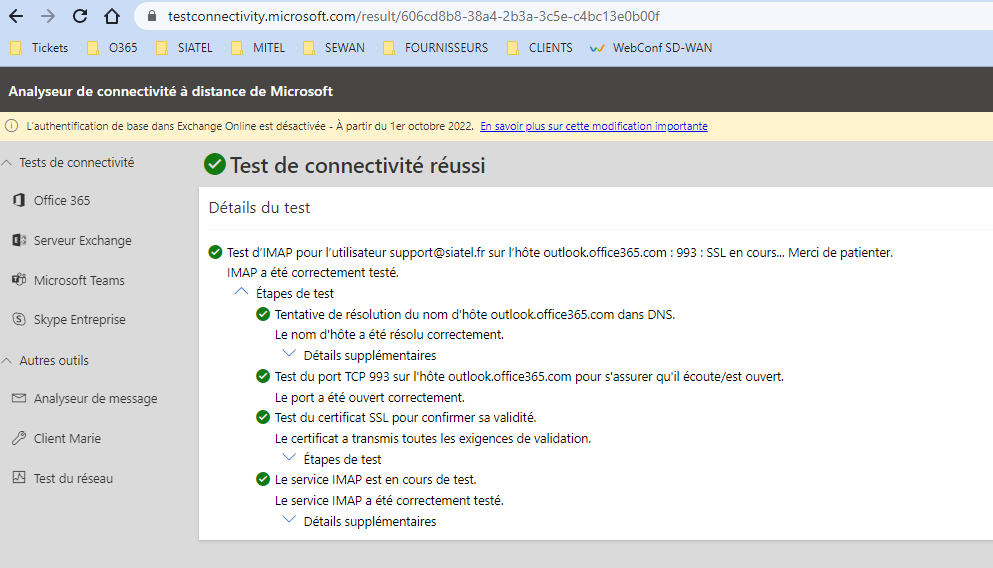
Task: Click the check icon for DNS resolution step
Action: pos(263,314)
